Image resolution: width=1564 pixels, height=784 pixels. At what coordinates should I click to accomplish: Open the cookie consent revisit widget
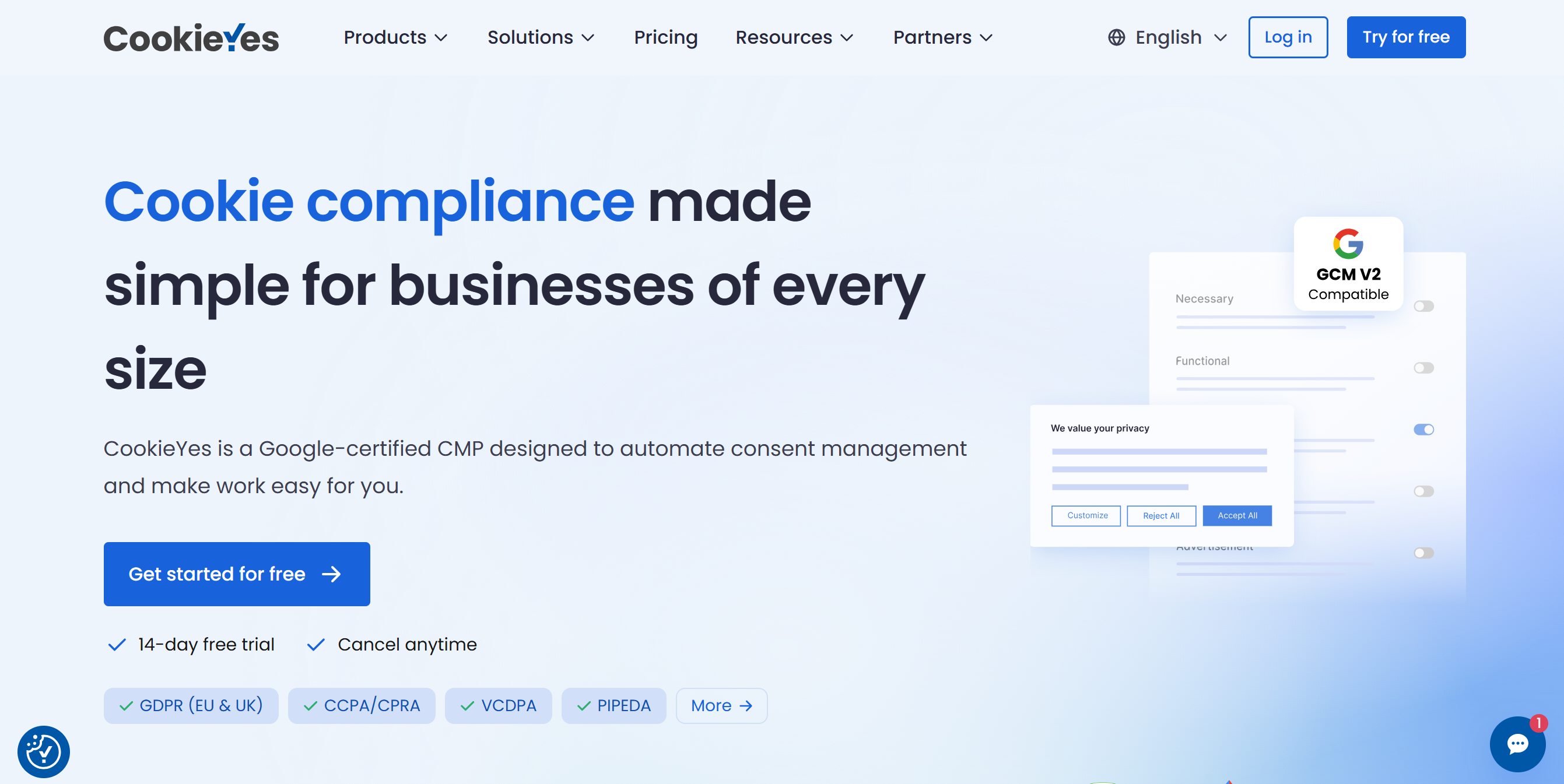point(44,752)
